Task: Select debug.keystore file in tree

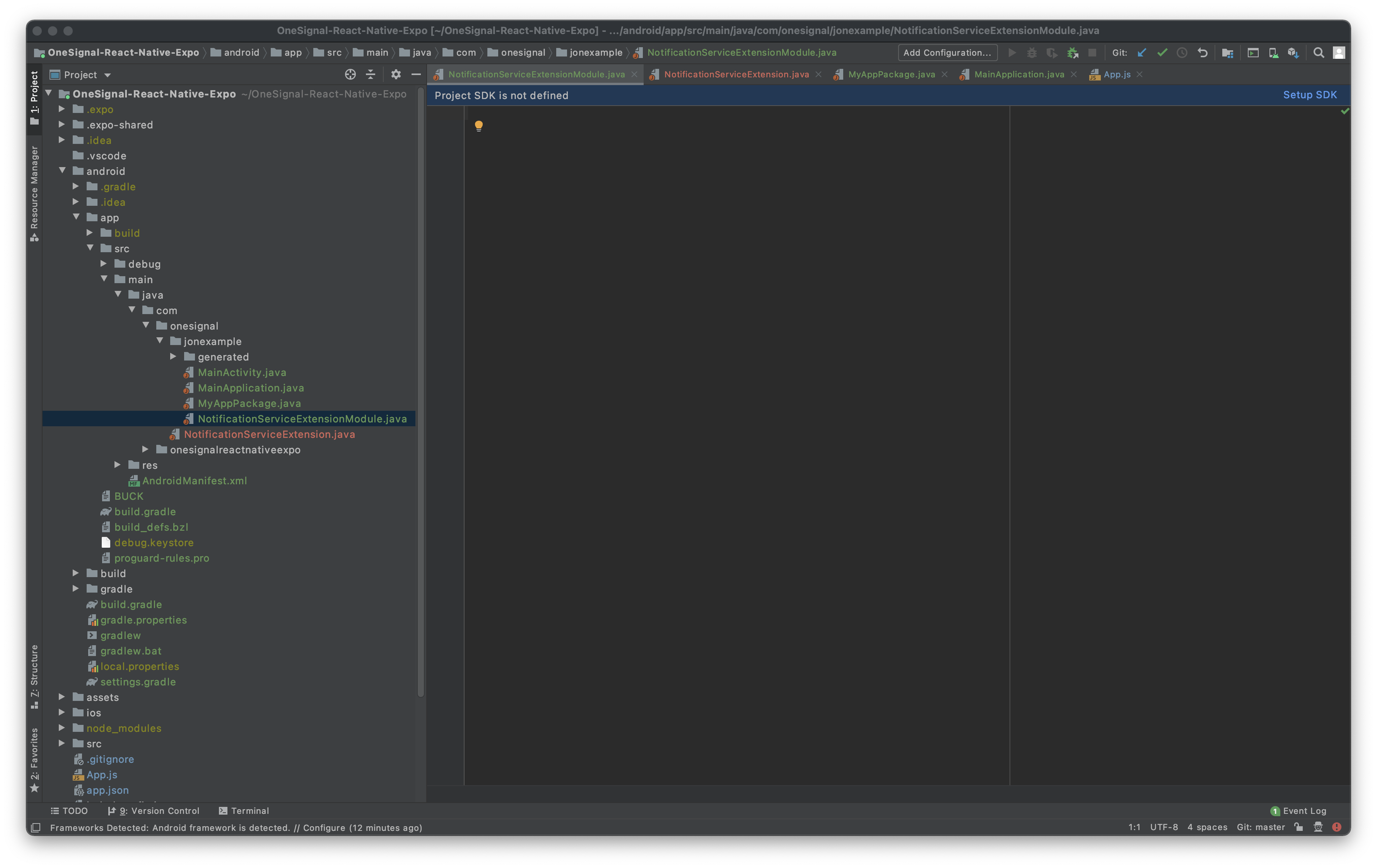Action: pos(154,542)
